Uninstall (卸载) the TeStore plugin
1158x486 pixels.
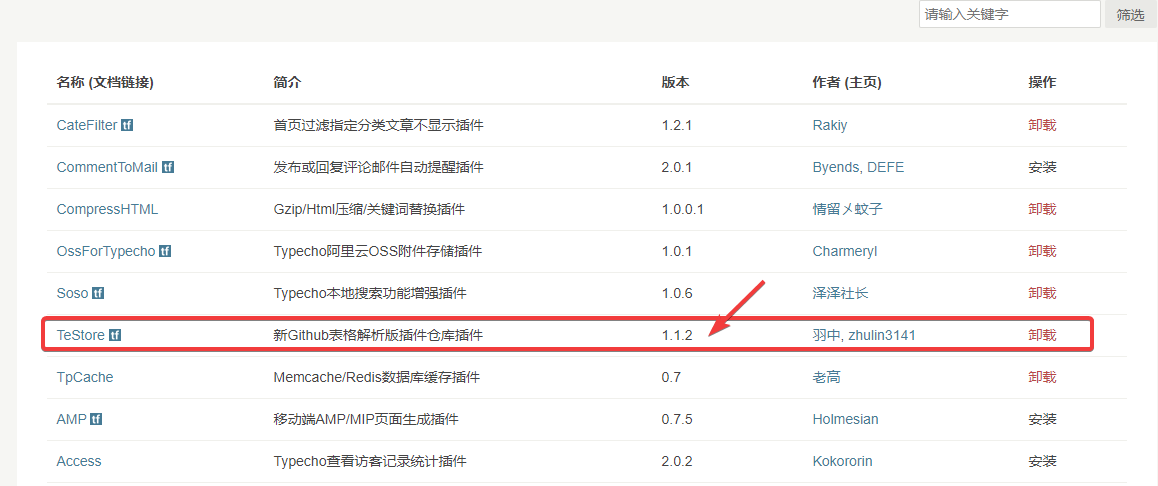click(x=1042, y=335)
